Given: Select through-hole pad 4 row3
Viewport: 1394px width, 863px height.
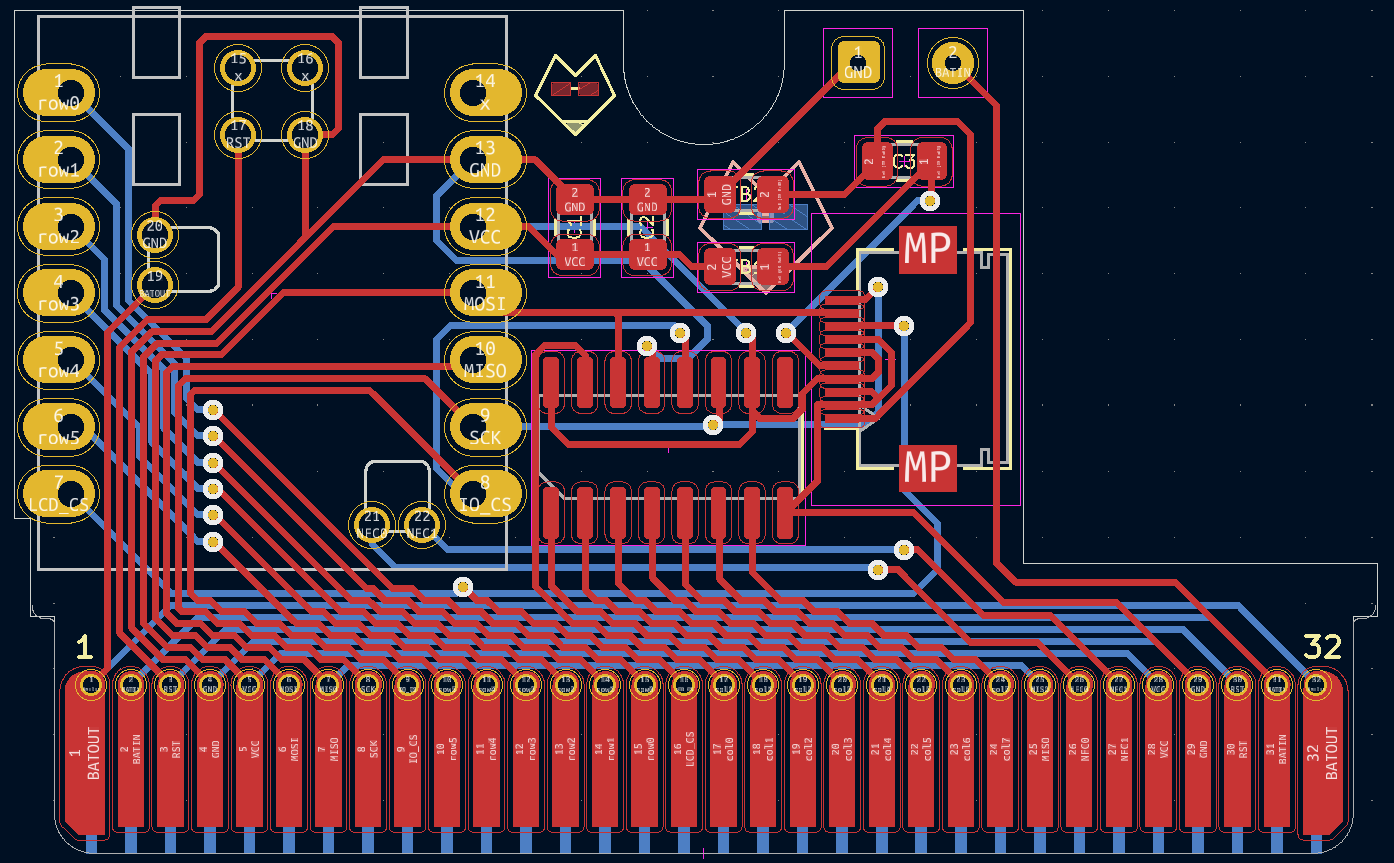Looking at the screenshot, I should coord(59,292).
